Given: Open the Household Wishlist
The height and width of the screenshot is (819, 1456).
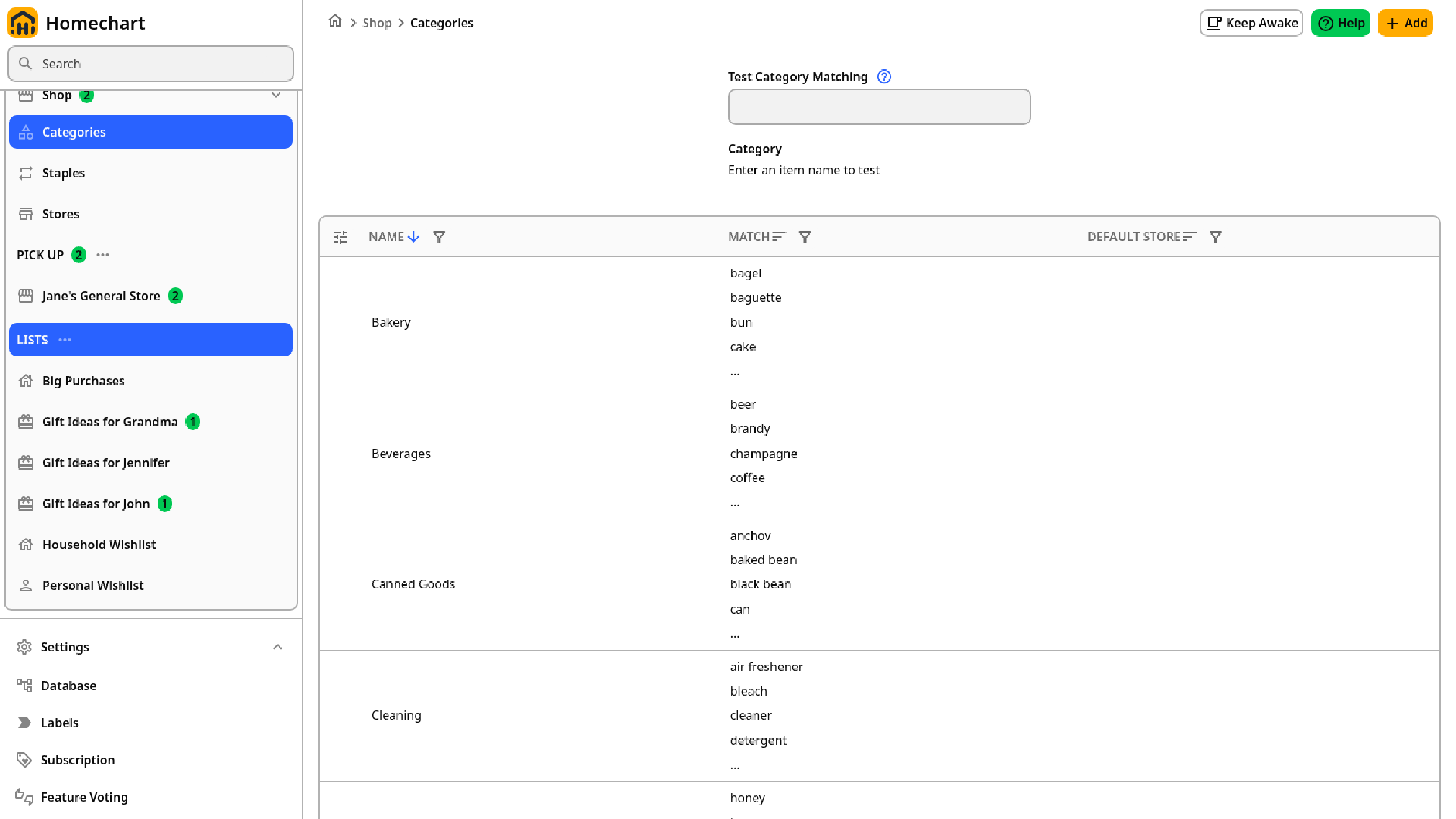Looking at the screenshot, I should 151,545.
